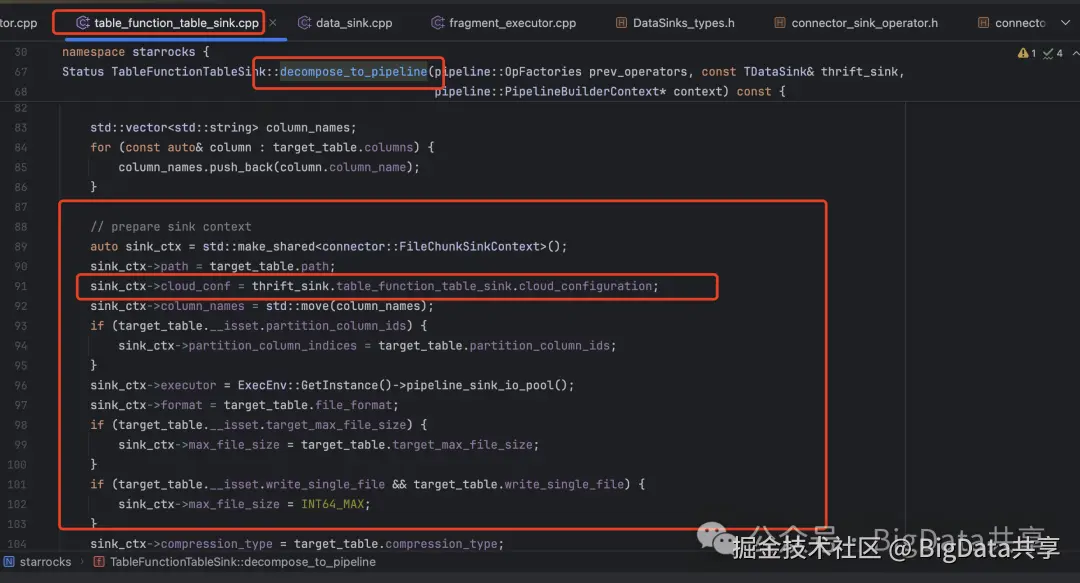This screenshot has height=583, width=1080.
Task: Click the highlighted decompose_to_pipeline function name
Action: tap(353, 72)
